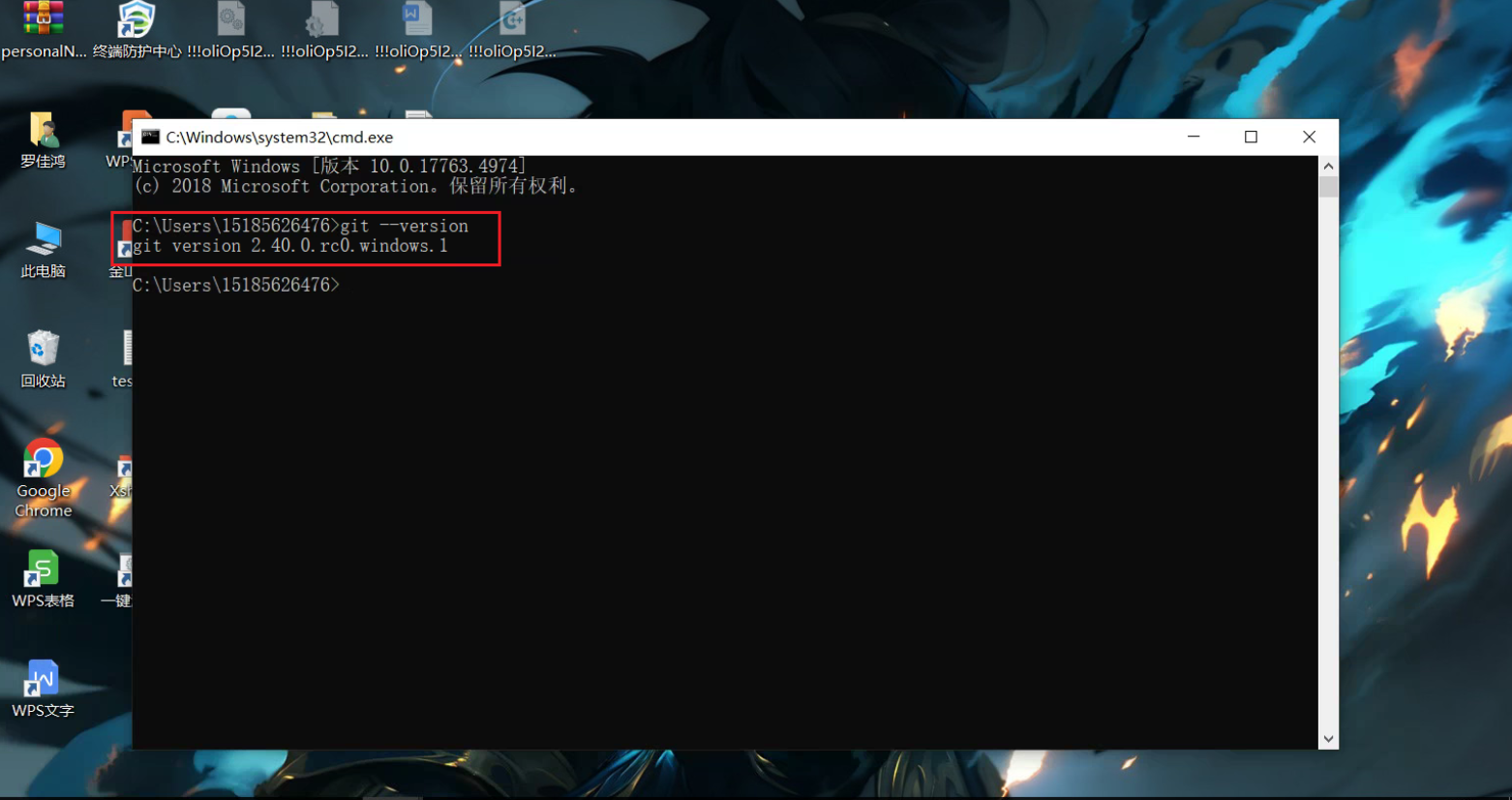Click the console scrollbar up arrow
1512x800 pixels.
tap(1328, 166)
